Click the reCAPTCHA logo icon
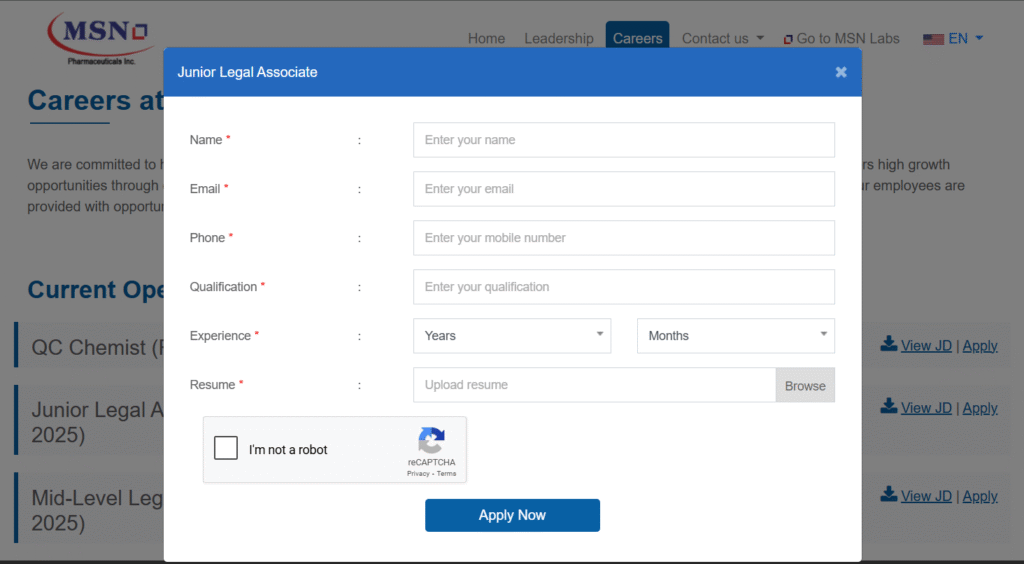Image resolution: width=1024 pixels, height=564 pixels. tap(431, 441)
